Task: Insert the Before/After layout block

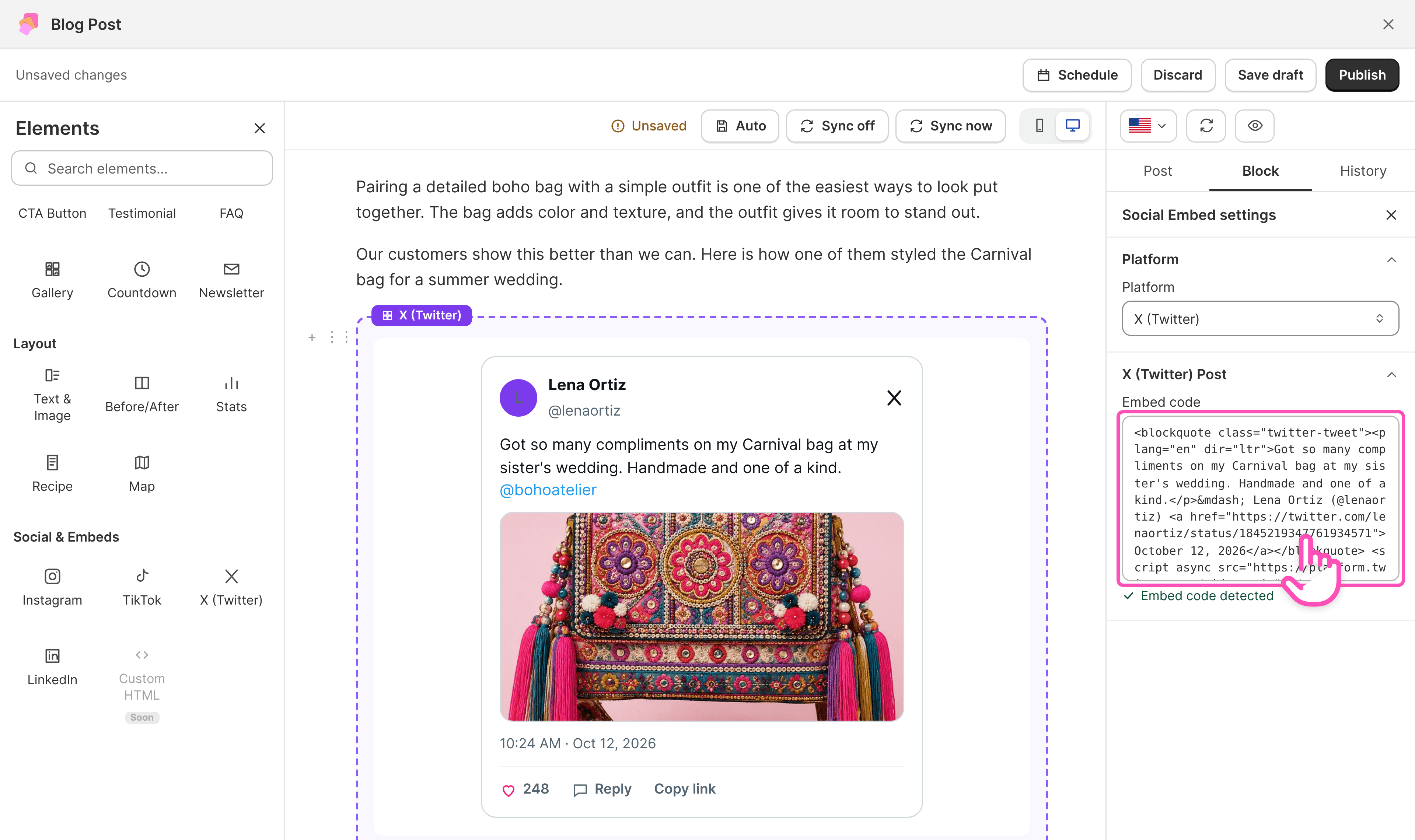Action: (x=141, y=395)
